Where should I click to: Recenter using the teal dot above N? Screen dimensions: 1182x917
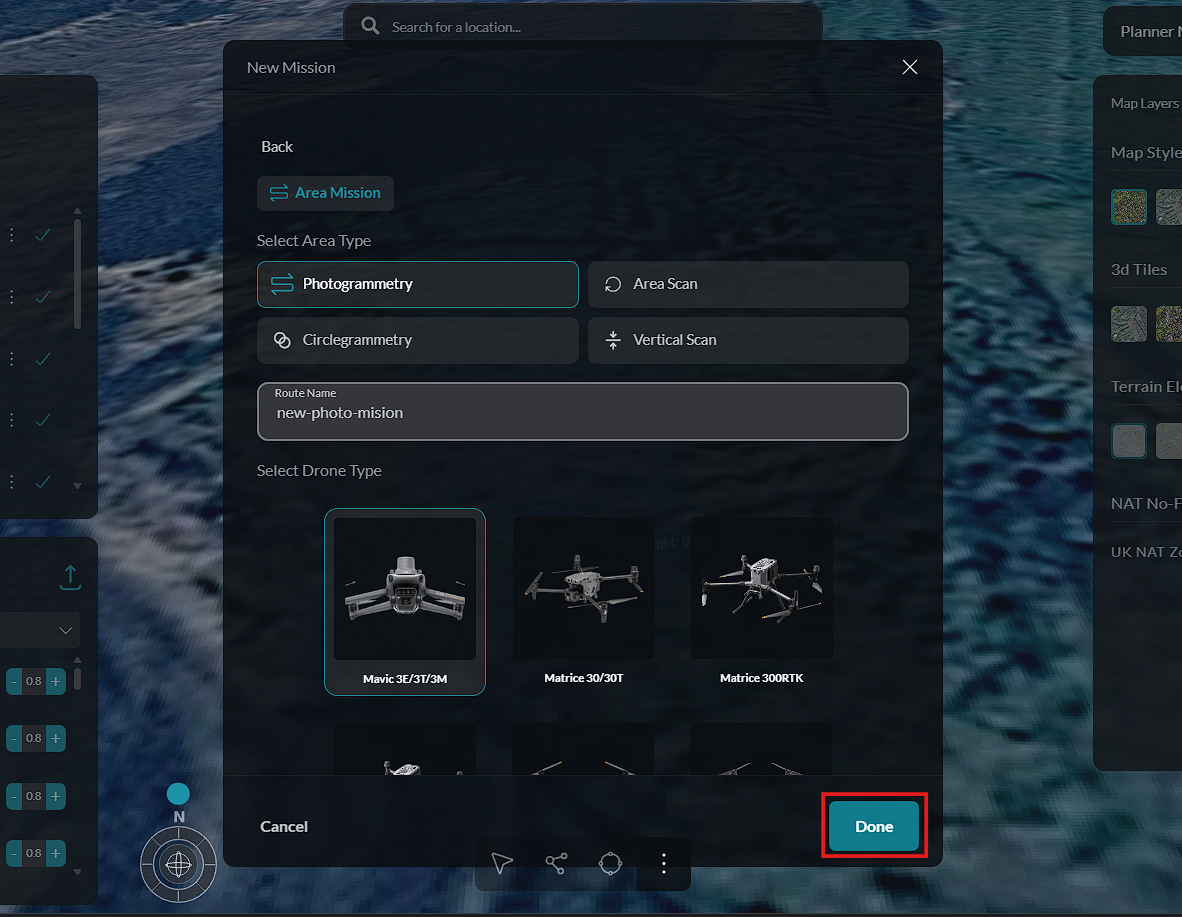click(178, 793)
